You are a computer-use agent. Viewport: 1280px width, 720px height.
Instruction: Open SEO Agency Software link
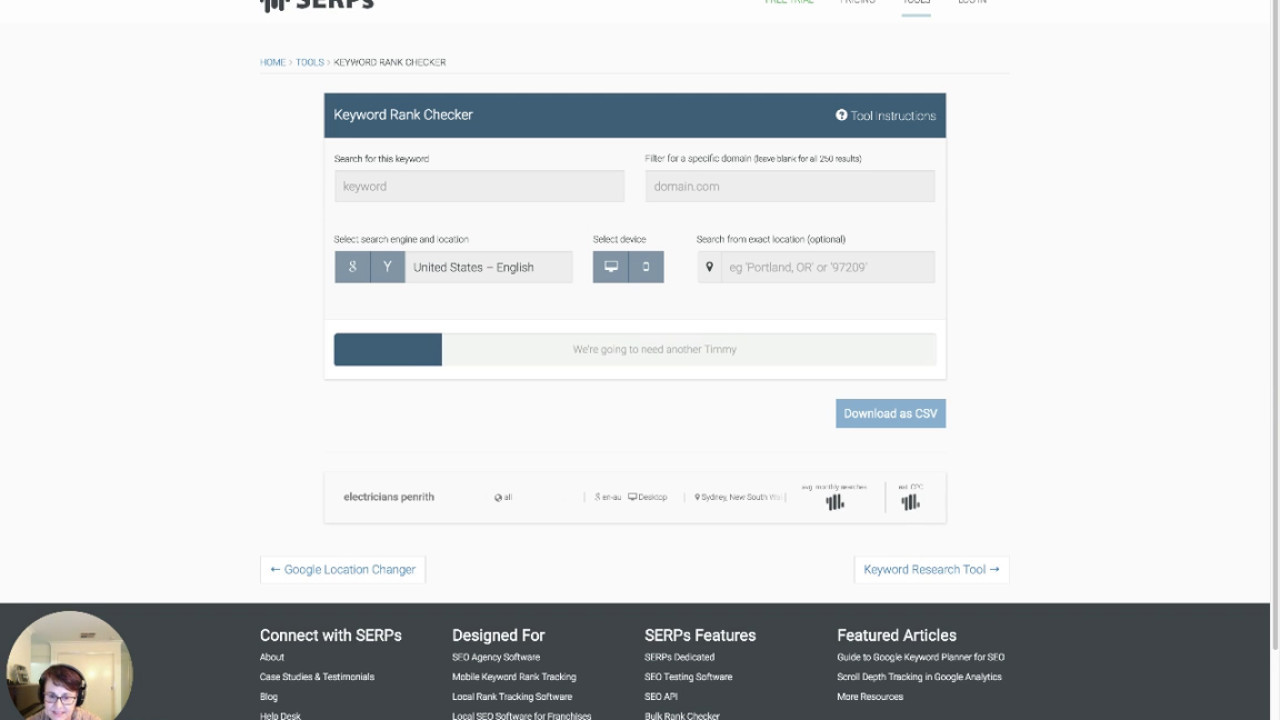[496, 657]
